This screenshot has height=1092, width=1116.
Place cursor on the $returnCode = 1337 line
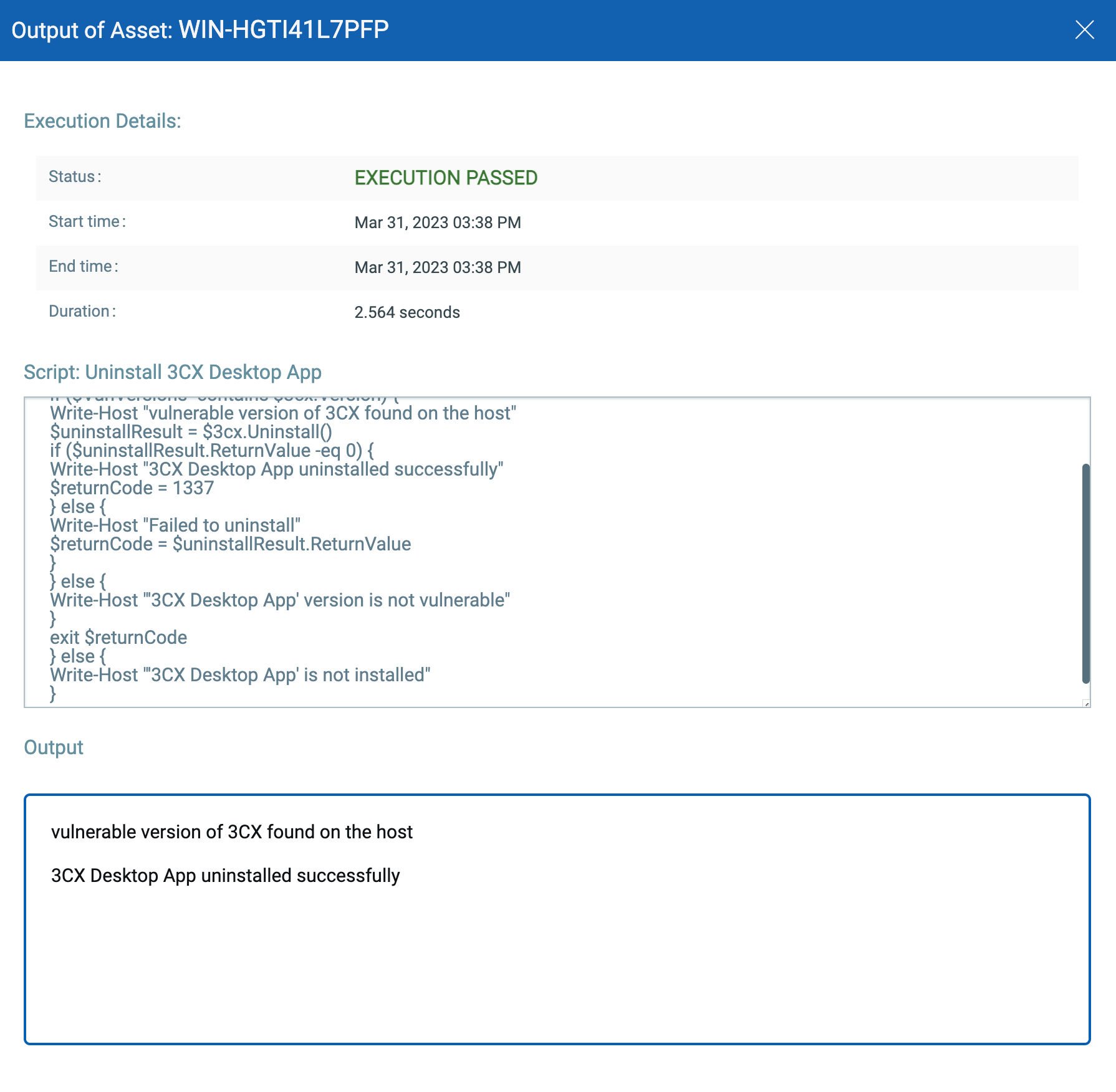132,488
